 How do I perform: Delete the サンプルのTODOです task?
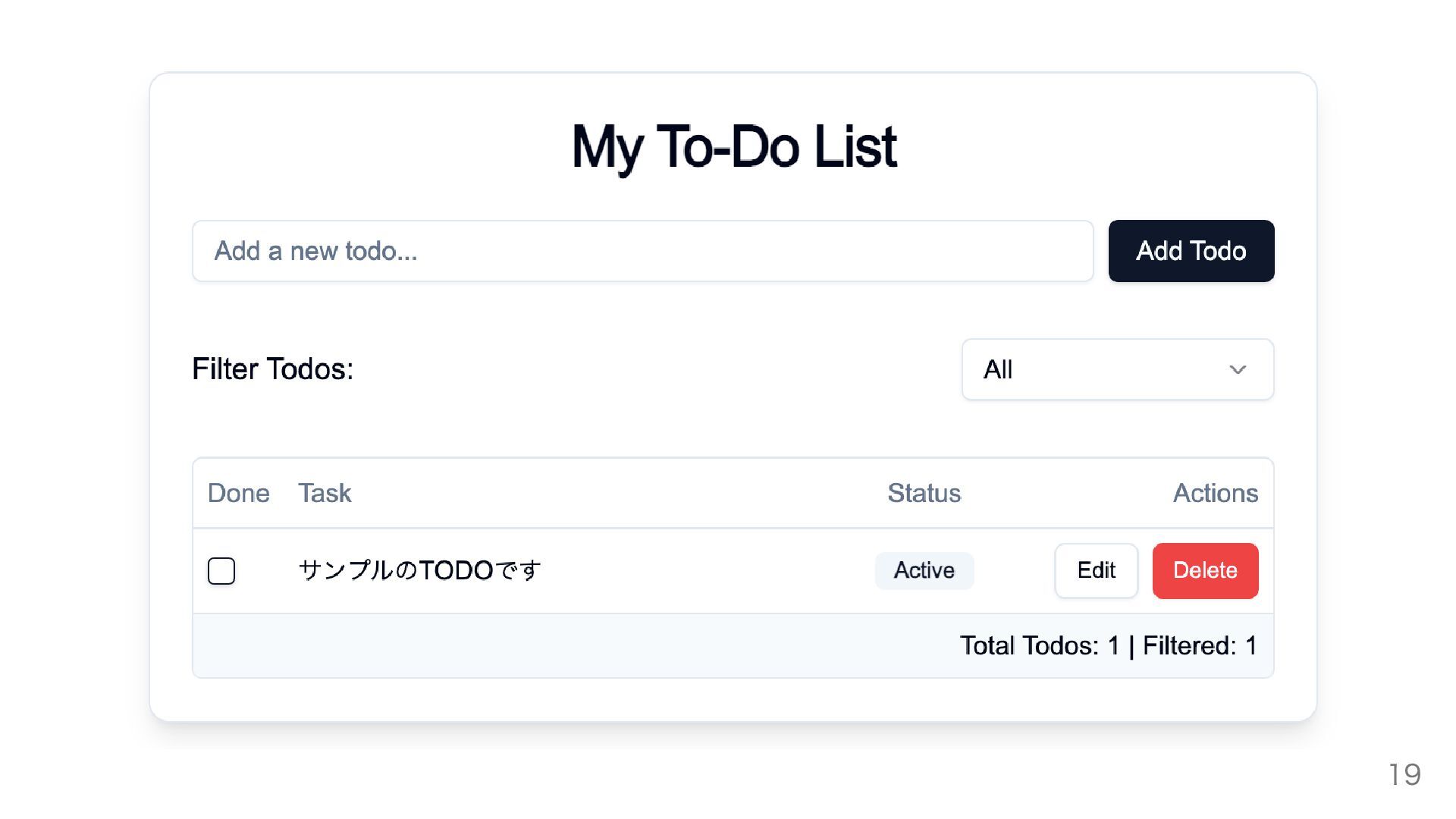pyautogui.click(x=1205, y=570)
